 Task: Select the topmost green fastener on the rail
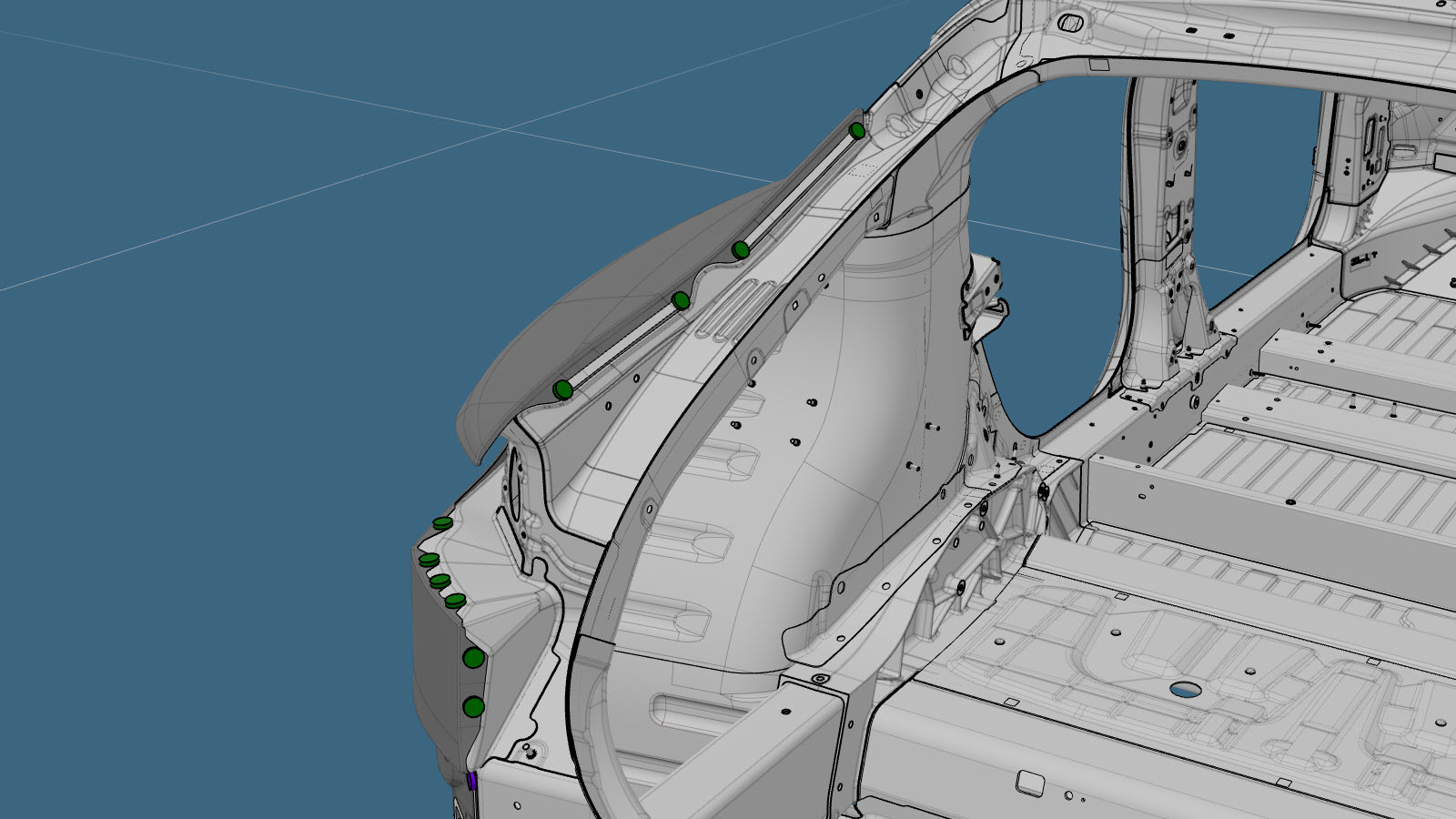(856, 131)
